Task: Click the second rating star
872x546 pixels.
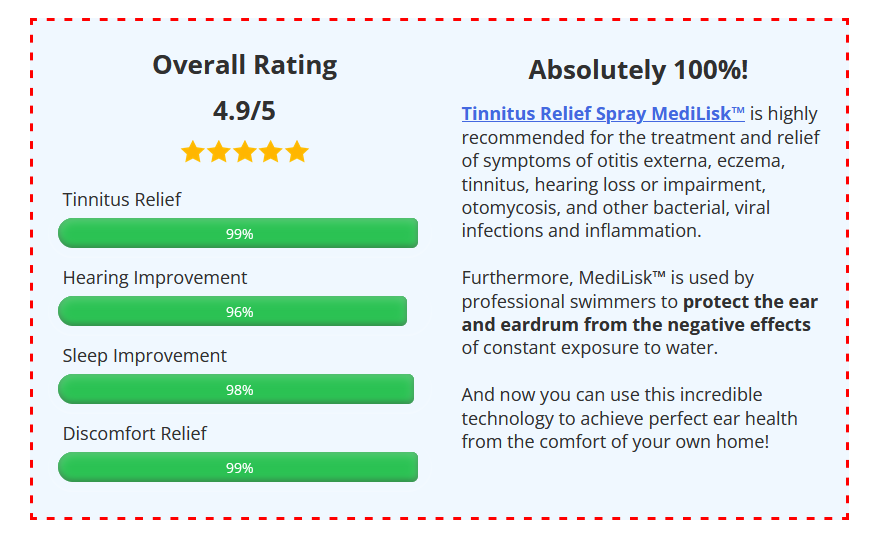Action: [x=219, y=152]
